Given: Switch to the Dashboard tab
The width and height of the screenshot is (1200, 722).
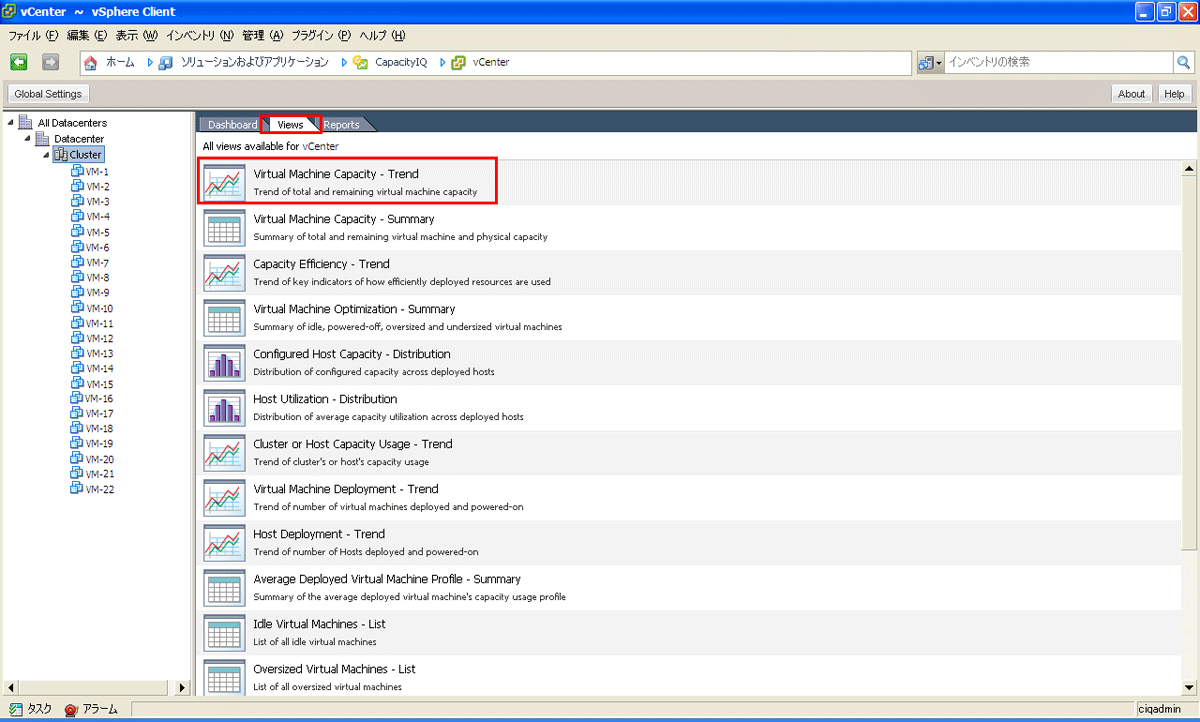Looking at the screenshot, I should click(x=232, y=125).
